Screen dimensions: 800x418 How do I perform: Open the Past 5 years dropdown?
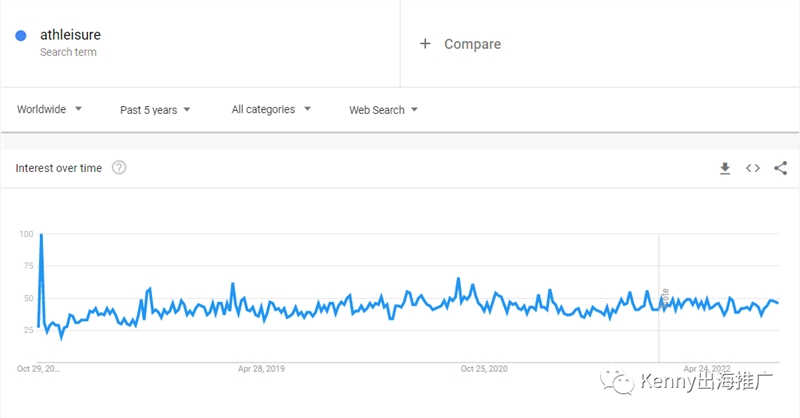(155, 110)
